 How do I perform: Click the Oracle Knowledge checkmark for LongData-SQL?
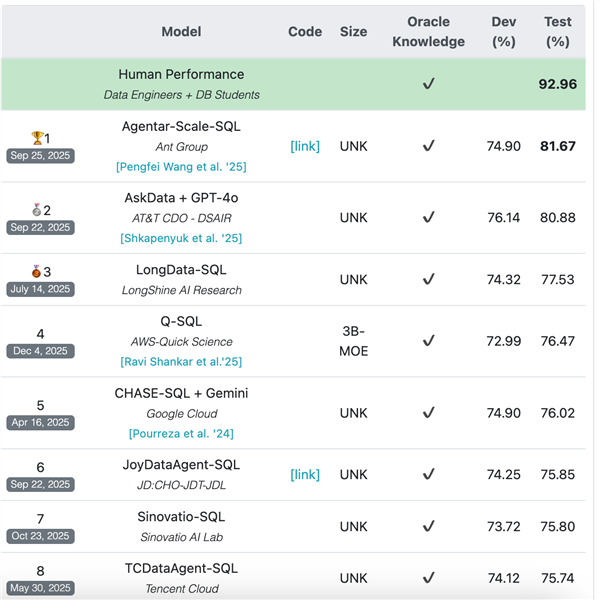tap(428, 280)
